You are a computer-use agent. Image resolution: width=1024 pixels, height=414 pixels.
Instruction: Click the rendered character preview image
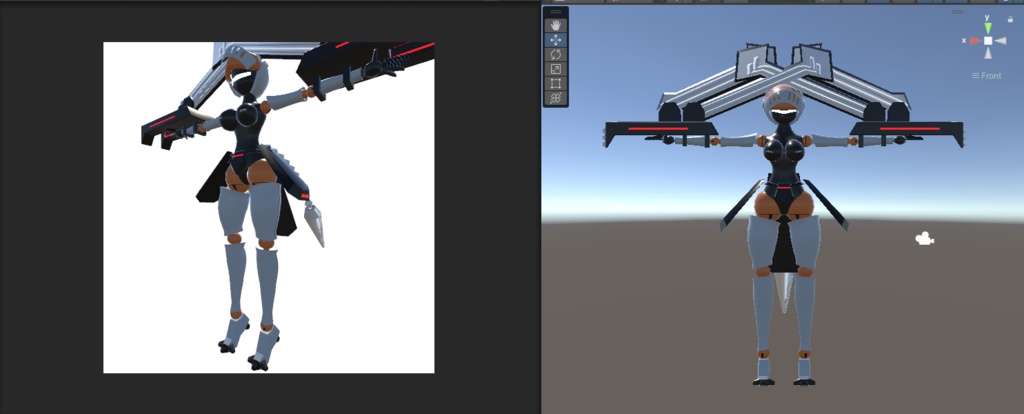pyautogui.click(x=268, y=208)
